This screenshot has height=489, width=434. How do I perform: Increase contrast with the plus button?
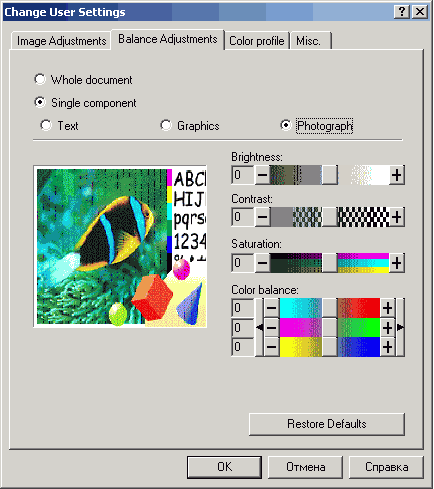(397, 217)
